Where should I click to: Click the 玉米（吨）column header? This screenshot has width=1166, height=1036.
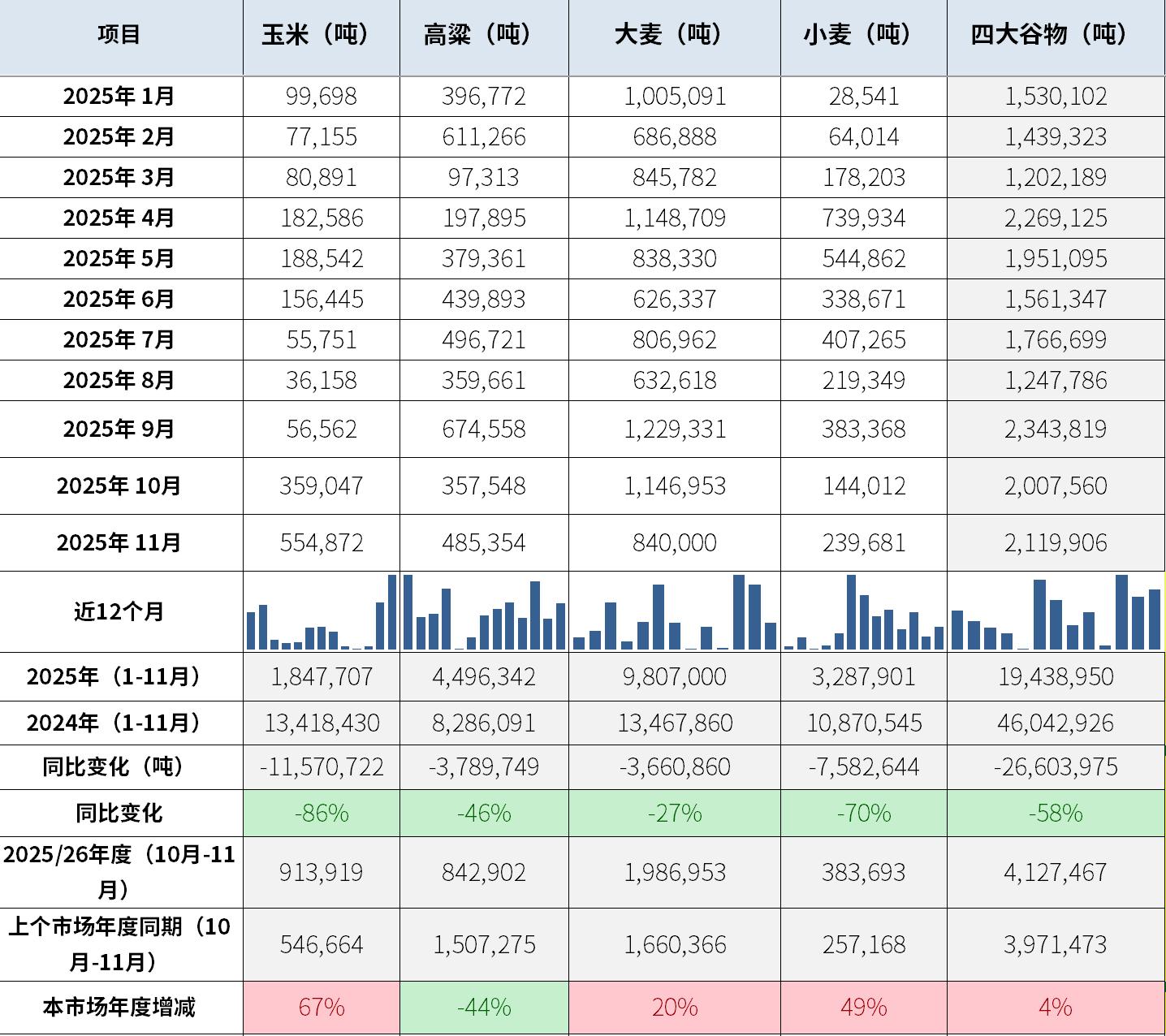click(321, 35)
